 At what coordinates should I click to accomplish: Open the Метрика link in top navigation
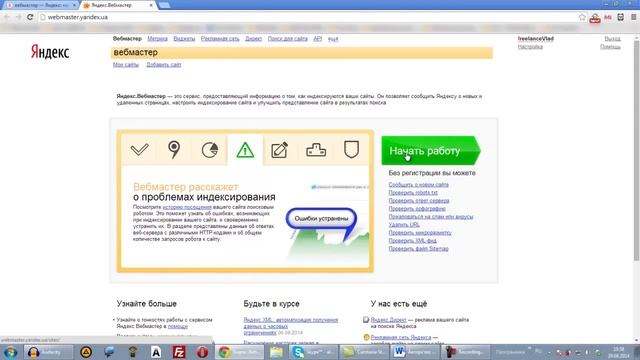click(x=158, y=39)
